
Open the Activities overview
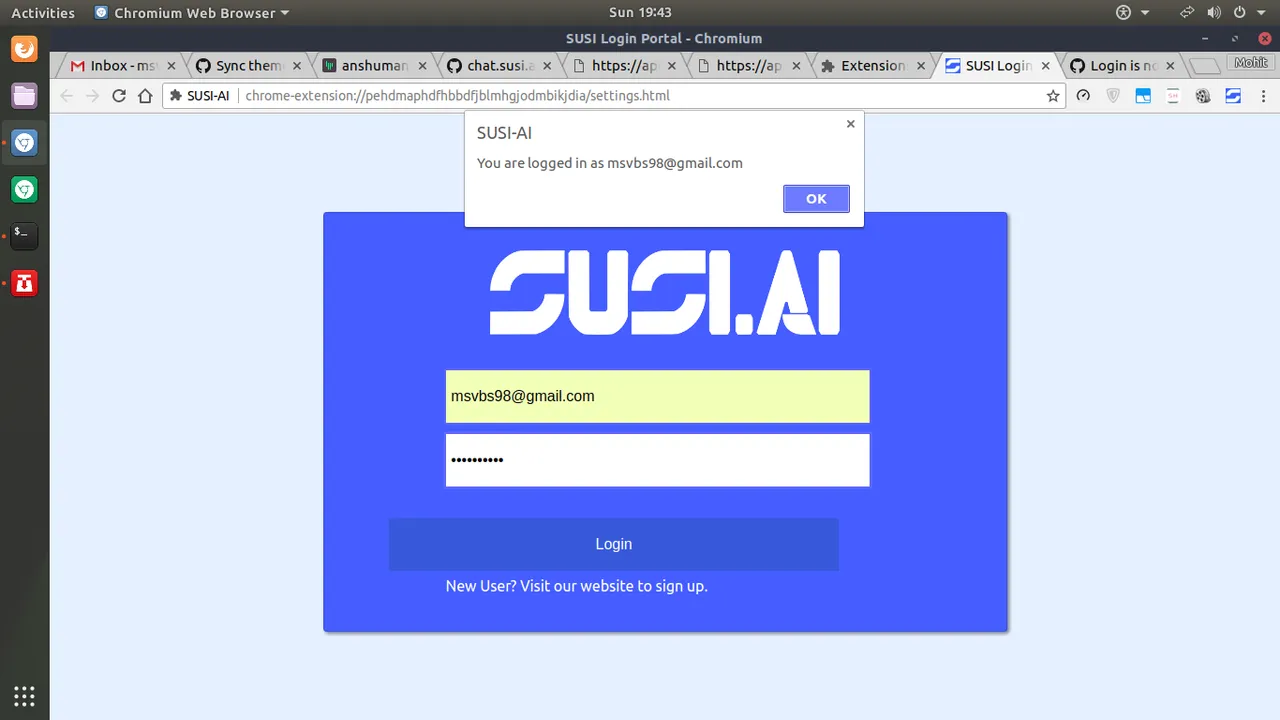(x=43, y=13)
